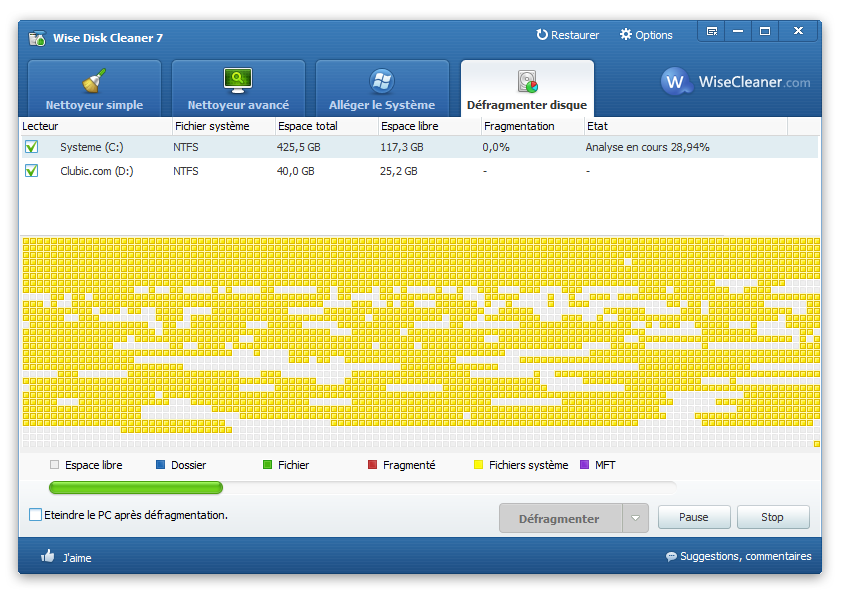The height and width of the screenshot is (592, 841).
Task: Click the Wise Disk Cleaner app icon
Action: pyautogui.click(x=37, y=38)
